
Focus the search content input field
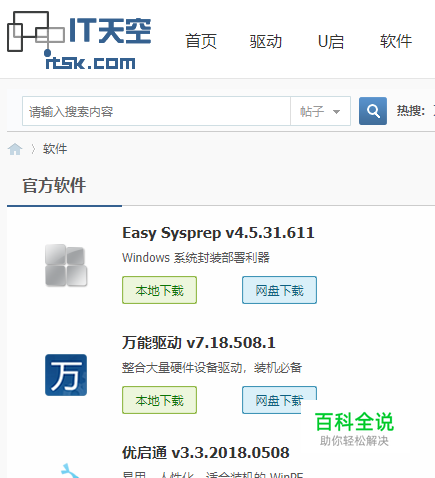tap(156, 111)
